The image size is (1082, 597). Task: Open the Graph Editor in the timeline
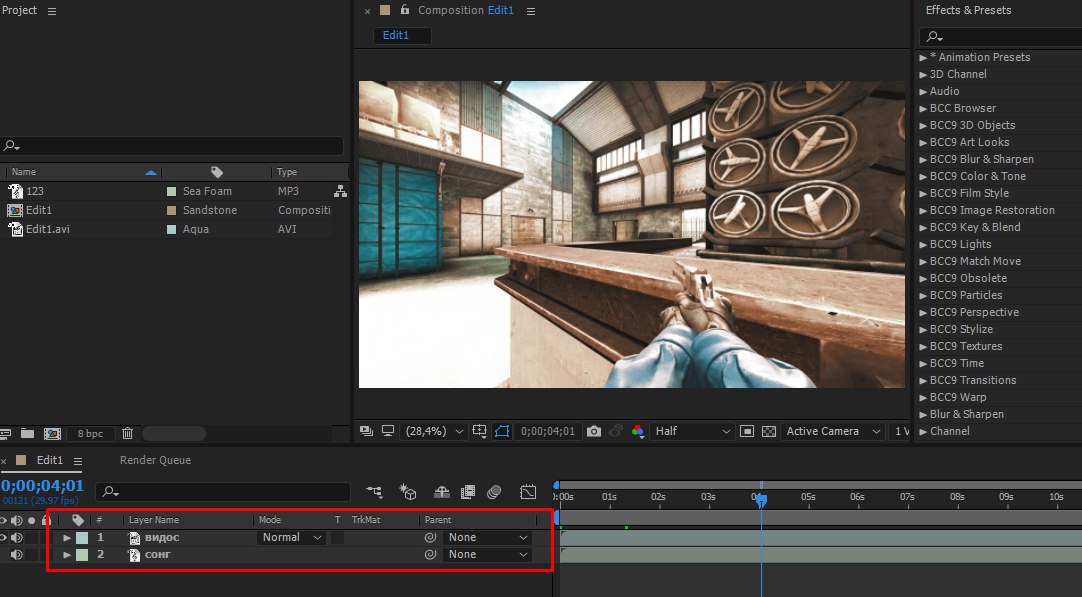pos(528,492)
